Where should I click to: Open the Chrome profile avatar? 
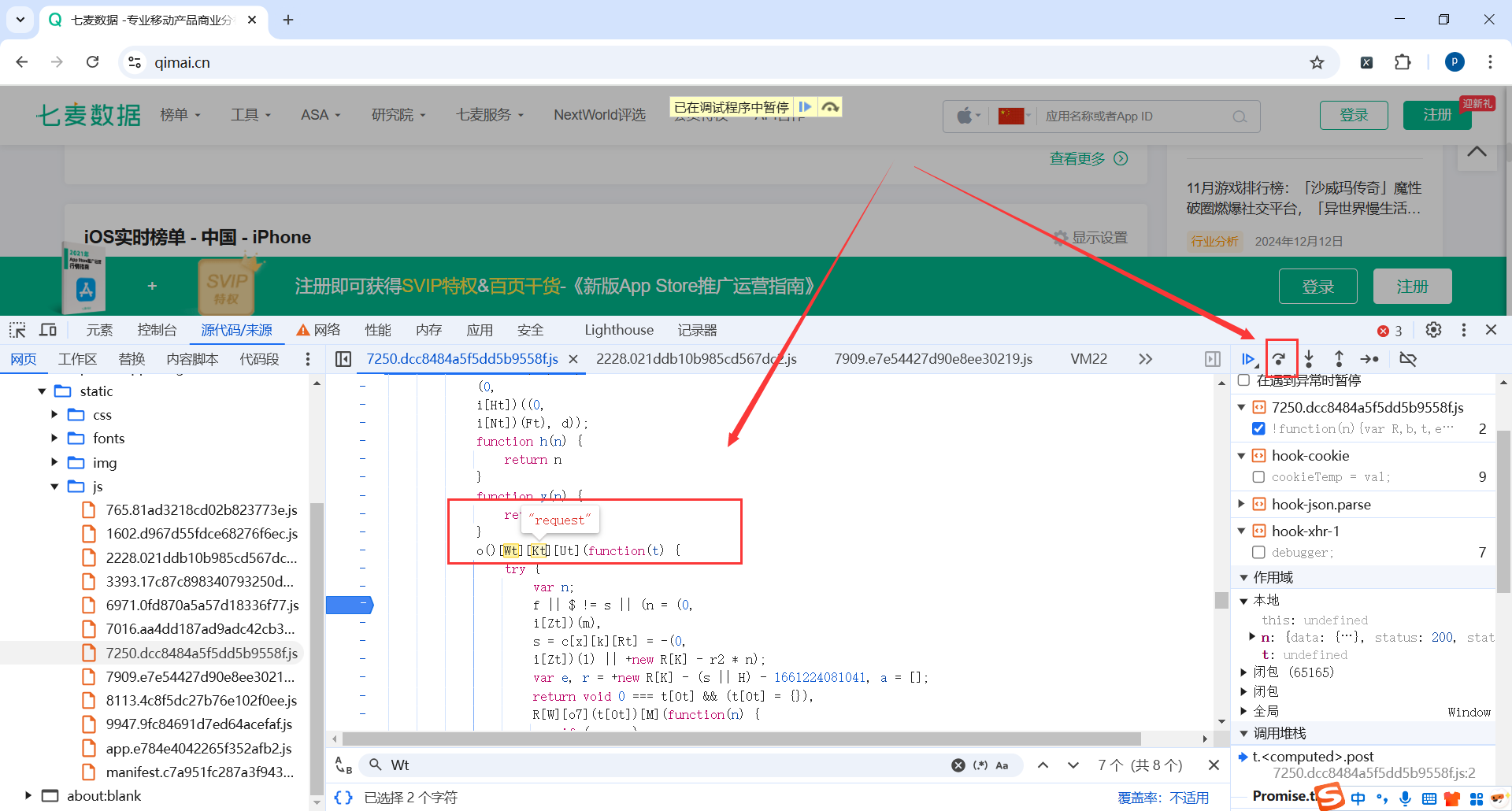click(1455, 62)
